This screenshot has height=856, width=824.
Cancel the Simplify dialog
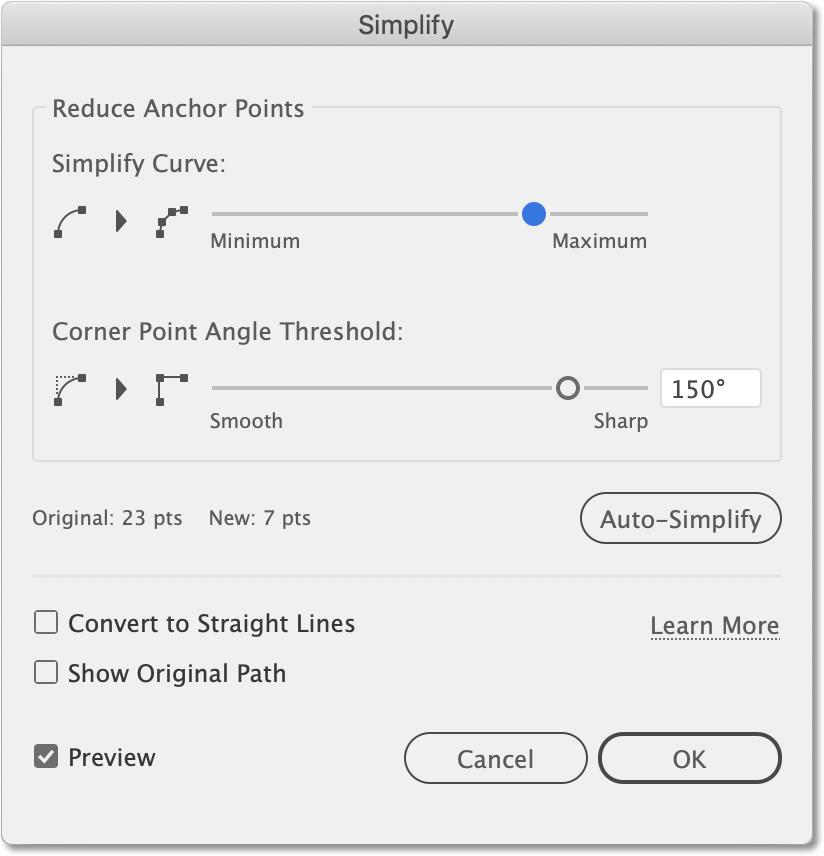[x=495, y=758]
